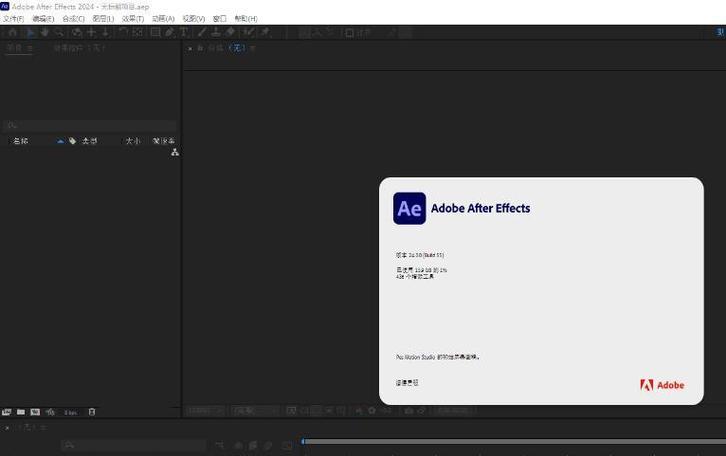Click the timeline search field

133,445
